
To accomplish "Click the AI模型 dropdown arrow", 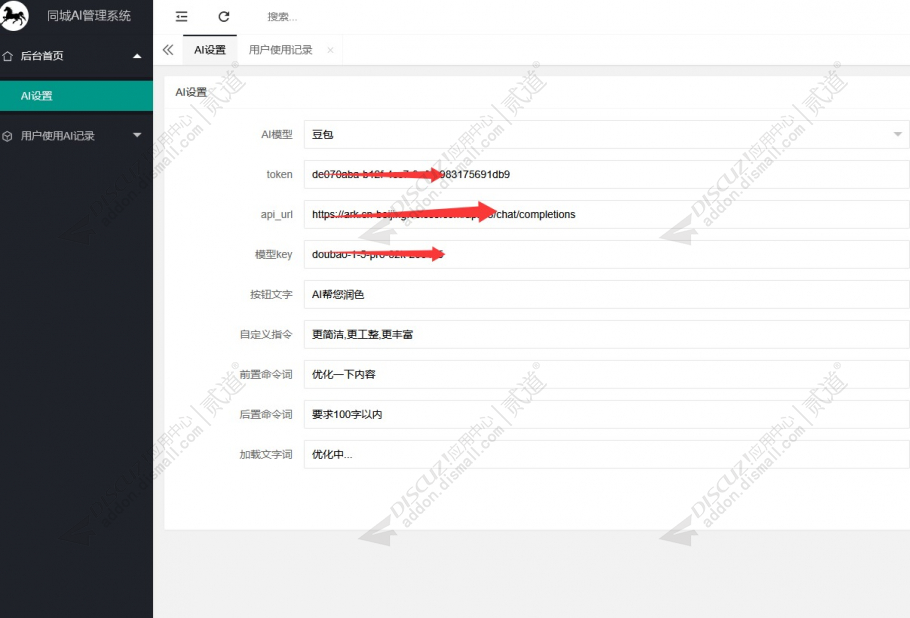I will pyautogui.click(x=897, y=135).
